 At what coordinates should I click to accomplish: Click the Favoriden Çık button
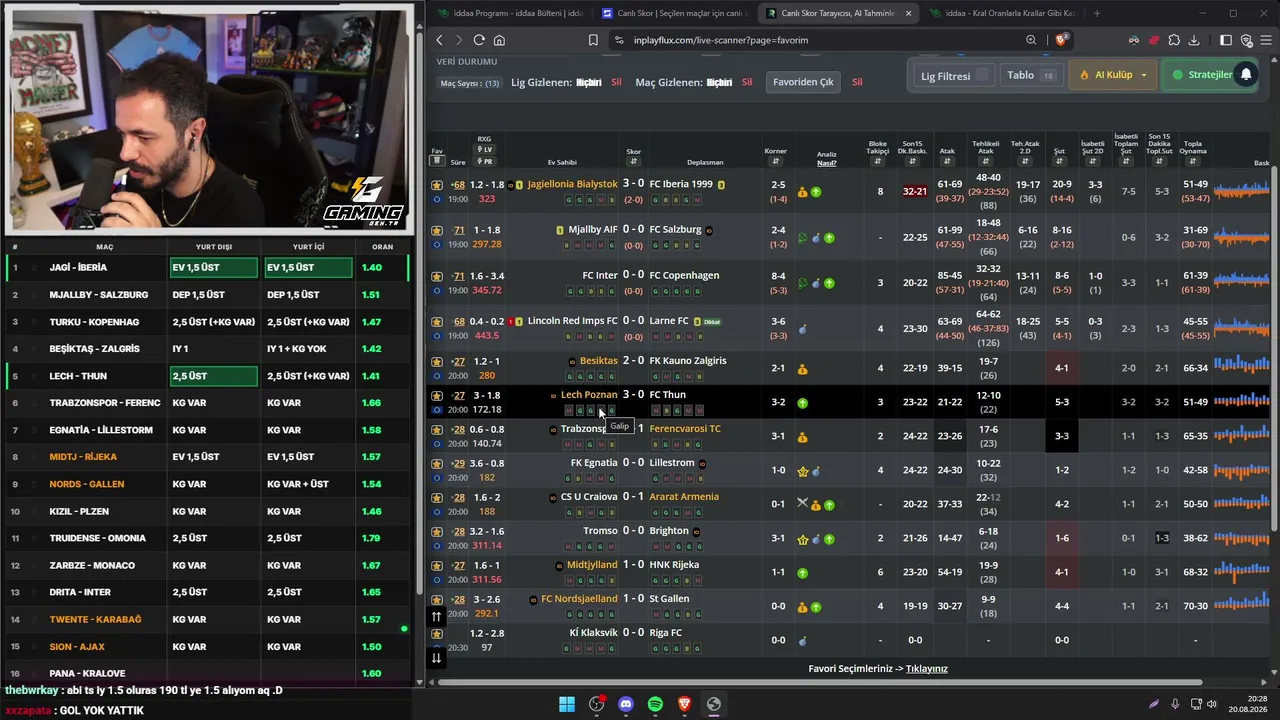click(x=804, y=82)
